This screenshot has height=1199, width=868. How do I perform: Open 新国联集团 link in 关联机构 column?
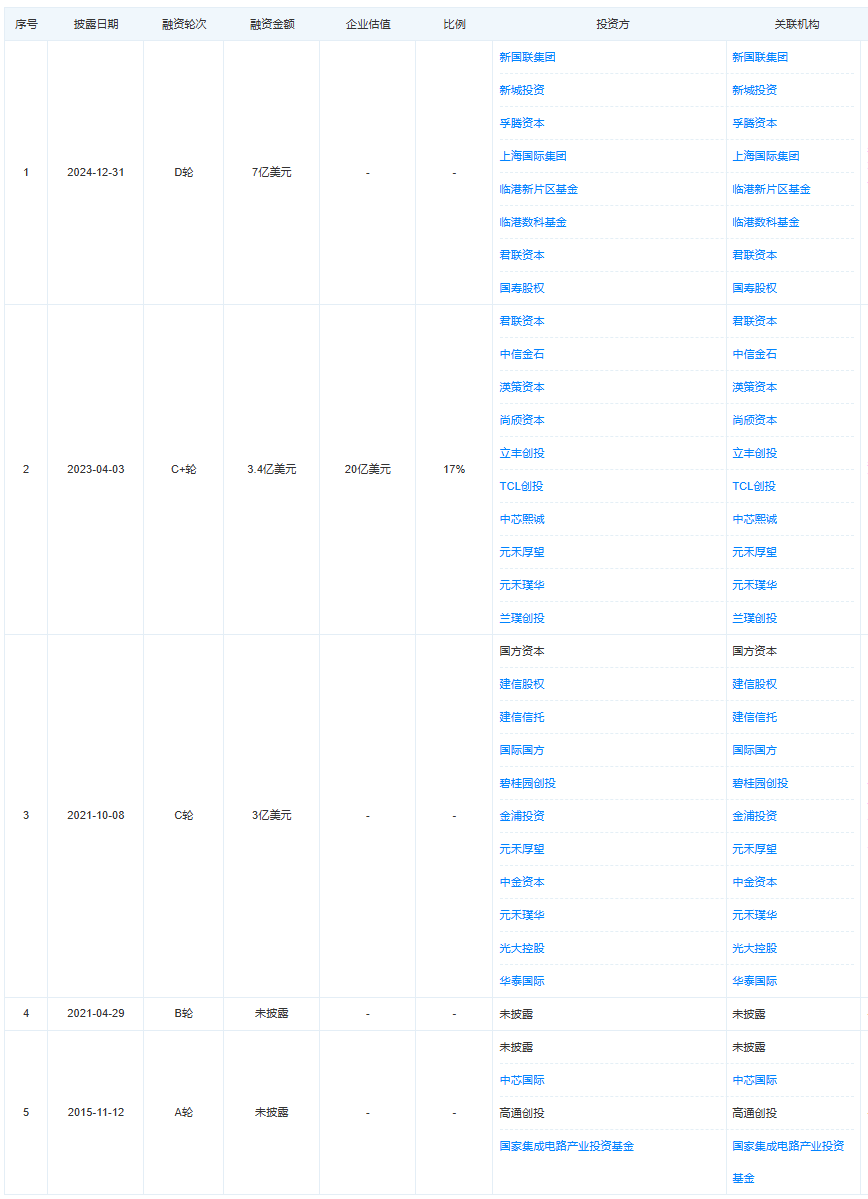pyautogui.click(x=759, y=57)
